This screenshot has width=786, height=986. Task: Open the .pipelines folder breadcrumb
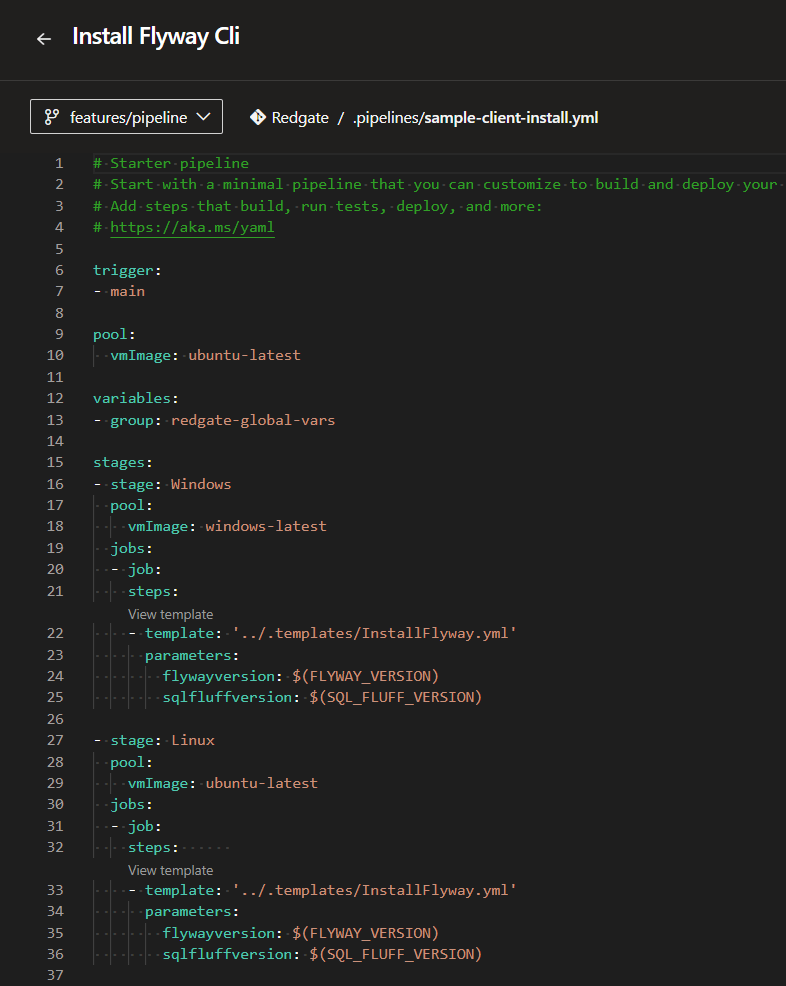pos(387,117)
